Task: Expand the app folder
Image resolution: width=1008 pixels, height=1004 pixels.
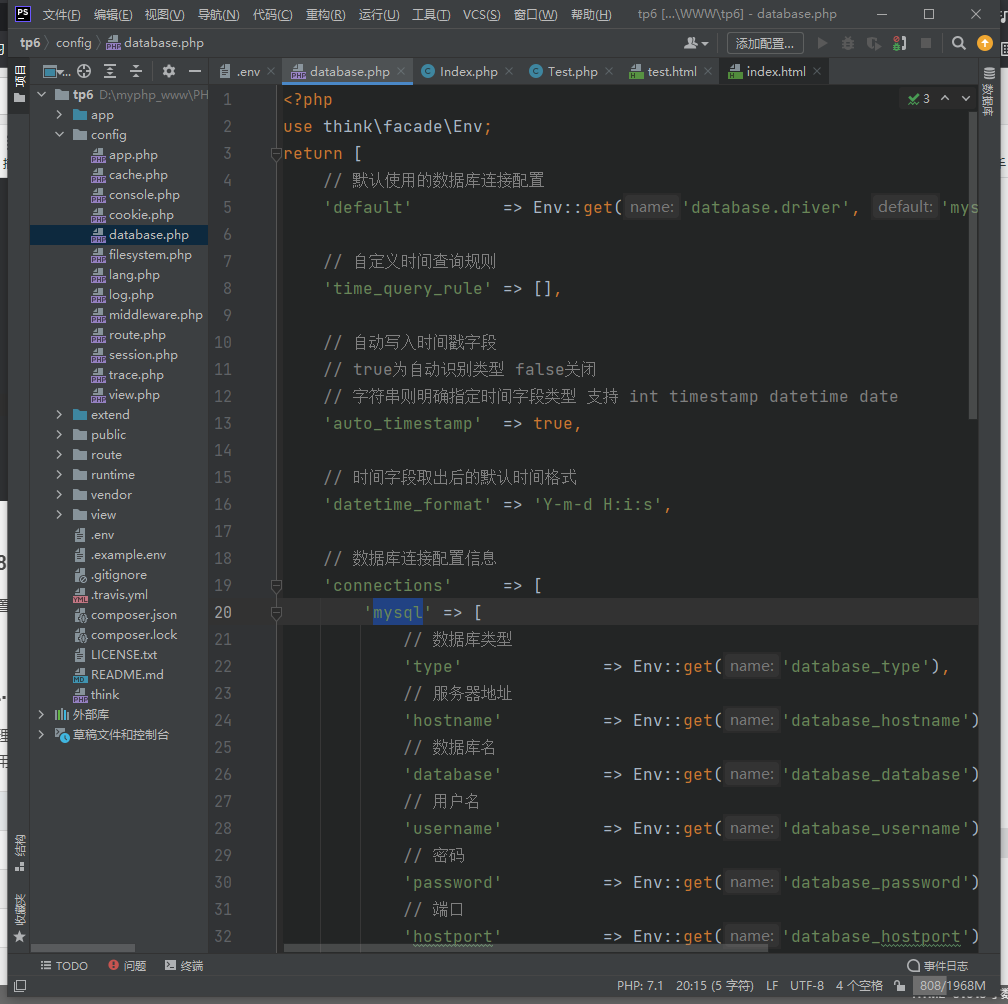Action: tap(60, 114)
